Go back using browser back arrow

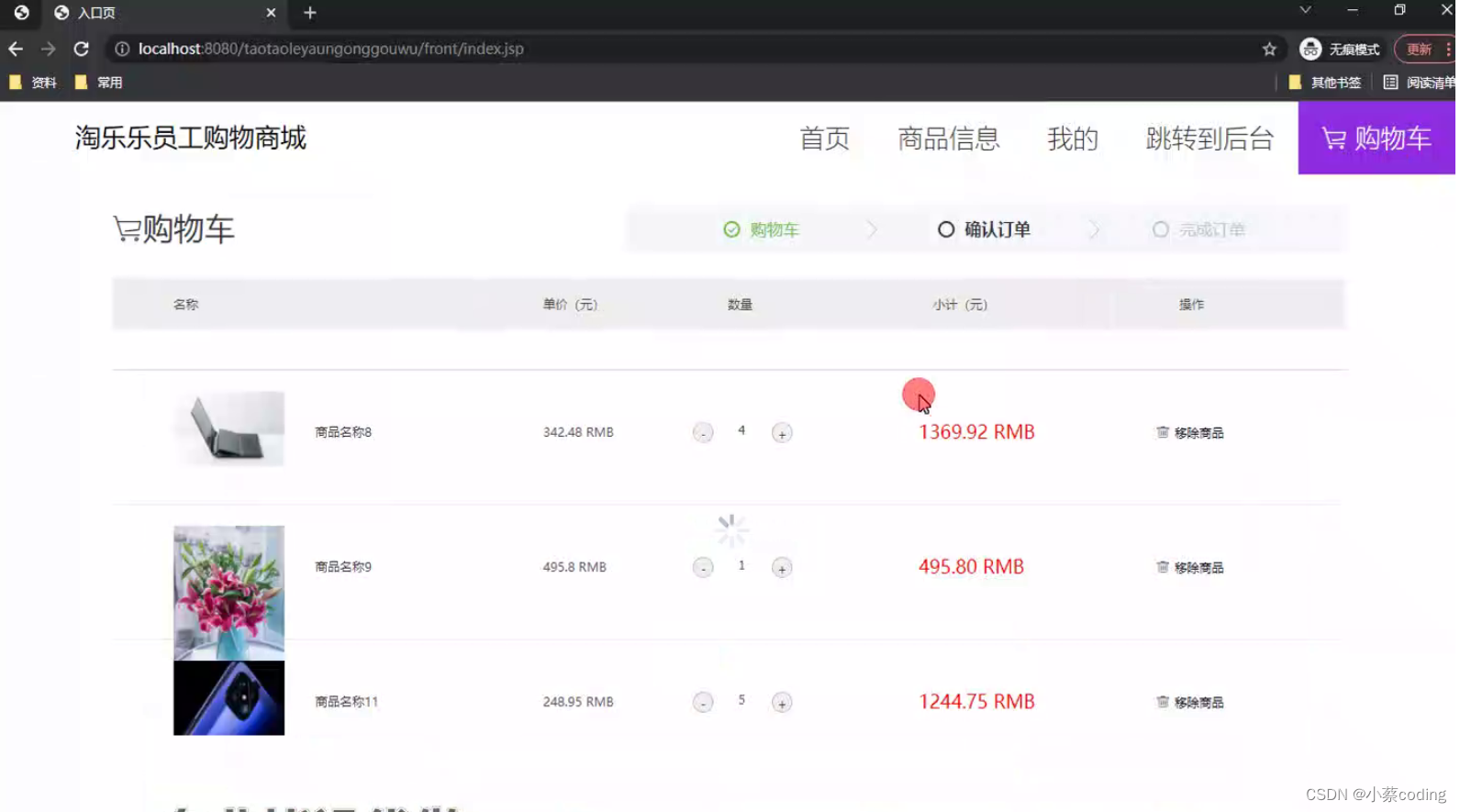point(16,49)
